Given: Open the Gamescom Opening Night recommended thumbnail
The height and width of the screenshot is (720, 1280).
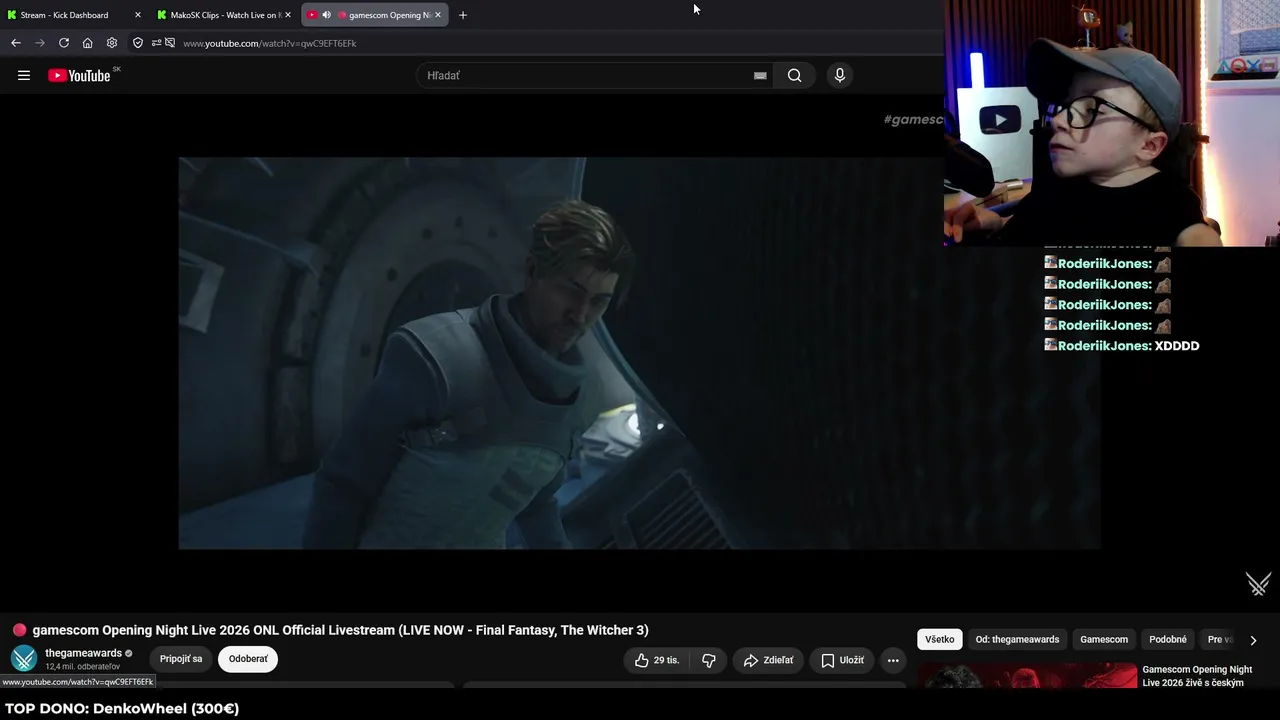Looking at the screenshot, I should click(1027, 677).
